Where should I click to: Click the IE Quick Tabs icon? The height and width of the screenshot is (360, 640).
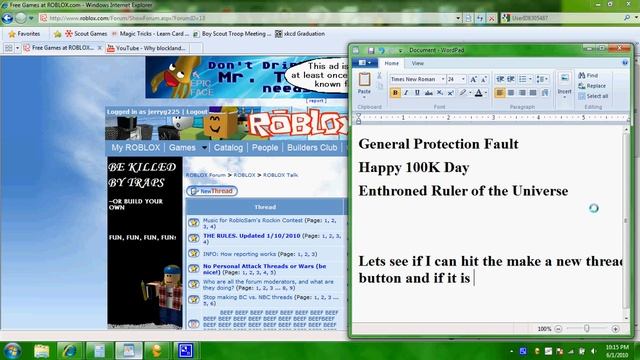(8, 48)
